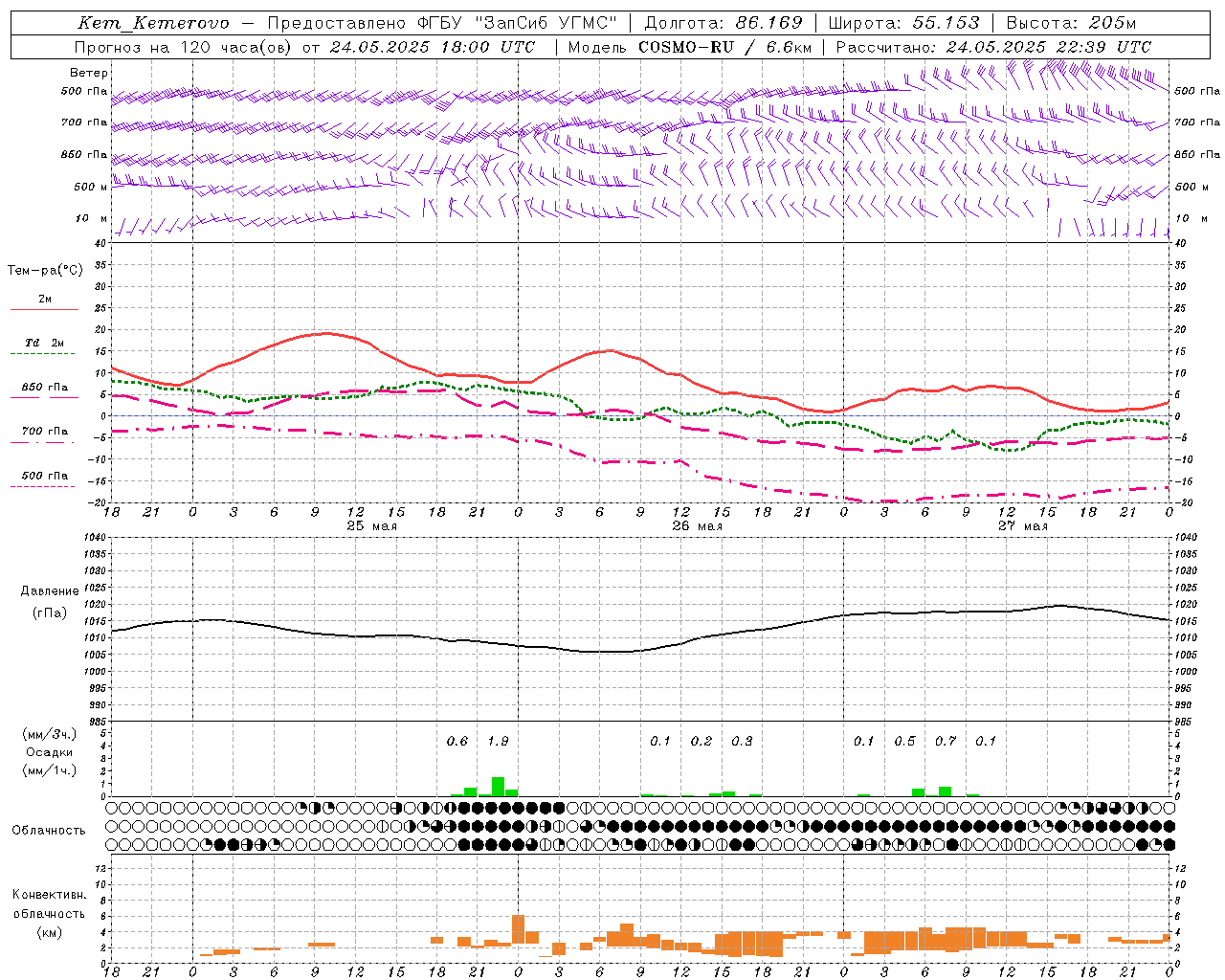Select the 'Долгота: 86.169' longitude value
Screen dimensions: 1225x980
coord(724,23)
